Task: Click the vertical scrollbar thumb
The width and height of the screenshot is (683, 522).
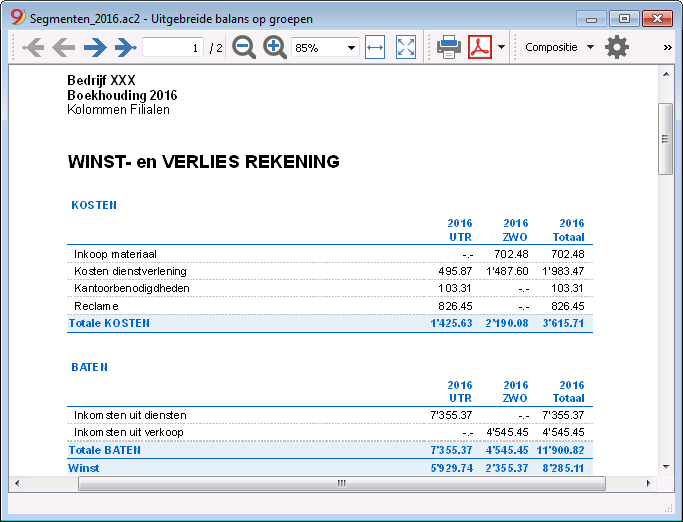Action: (x=665, y=139)
